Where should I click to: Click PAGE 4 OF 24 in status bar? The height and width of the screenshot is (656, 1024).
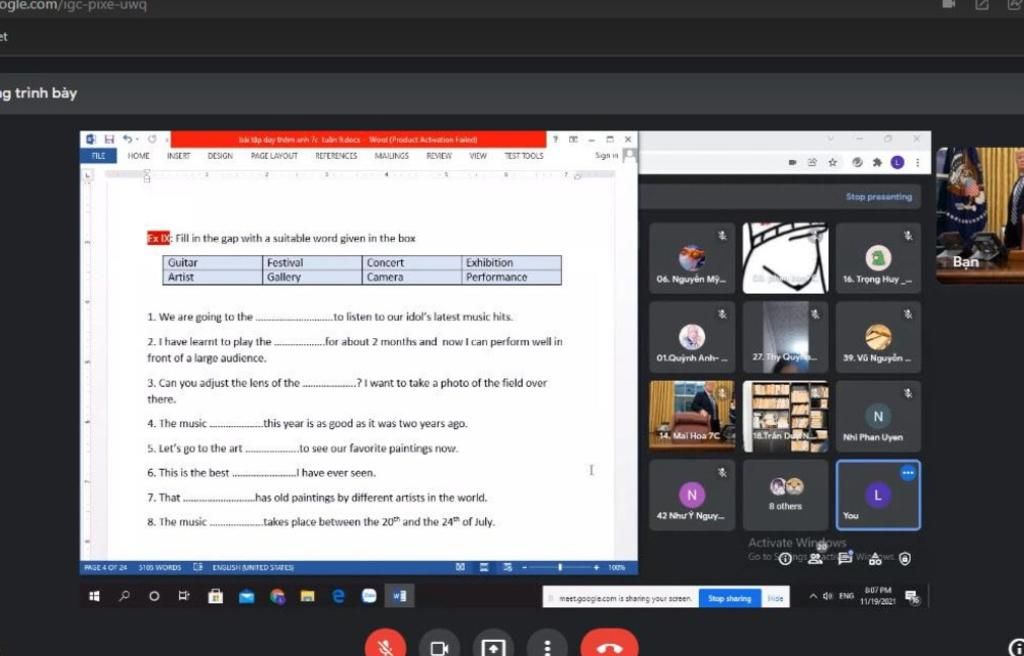pos(105,567)
